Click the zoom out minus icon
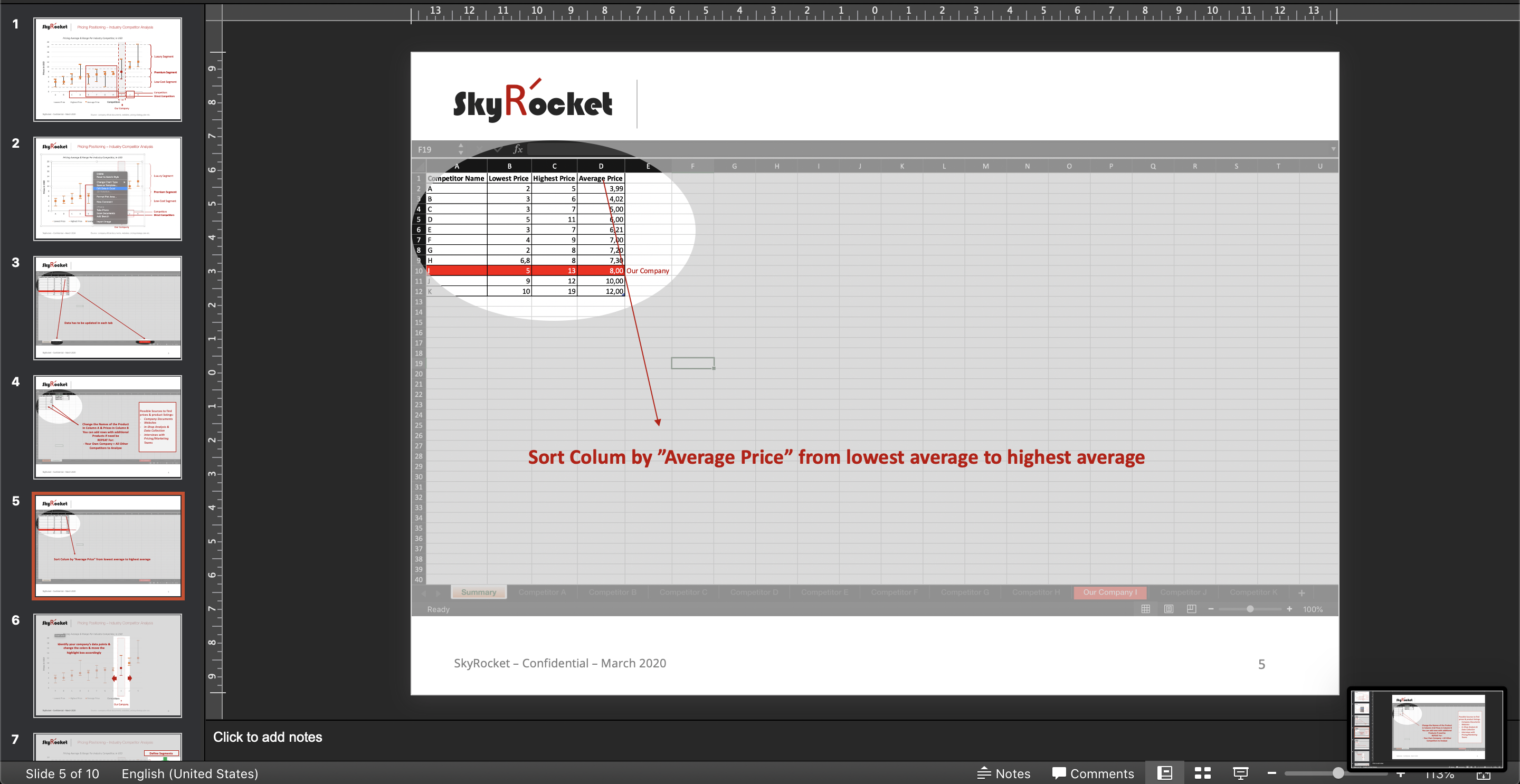 [x=1271, y=773]
